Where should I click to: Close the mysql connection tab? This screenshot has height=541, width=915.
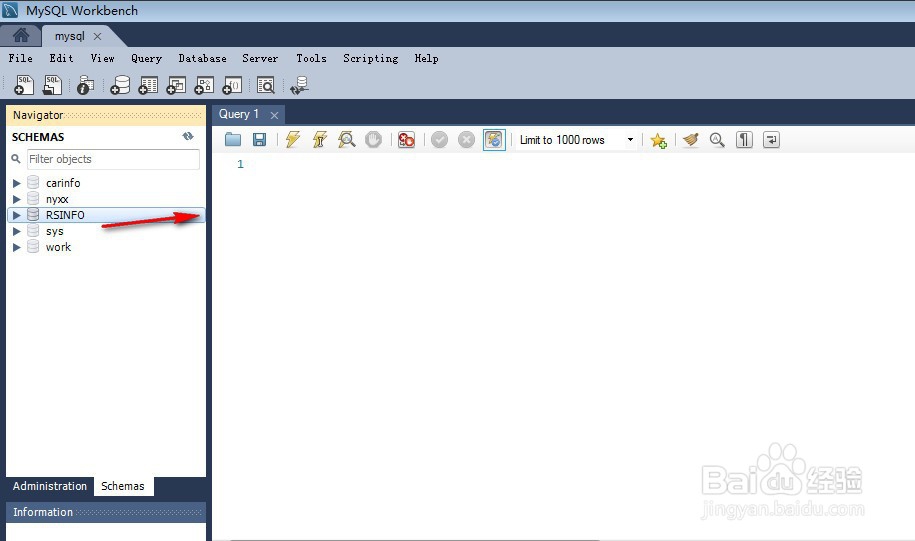pos(97,36)
